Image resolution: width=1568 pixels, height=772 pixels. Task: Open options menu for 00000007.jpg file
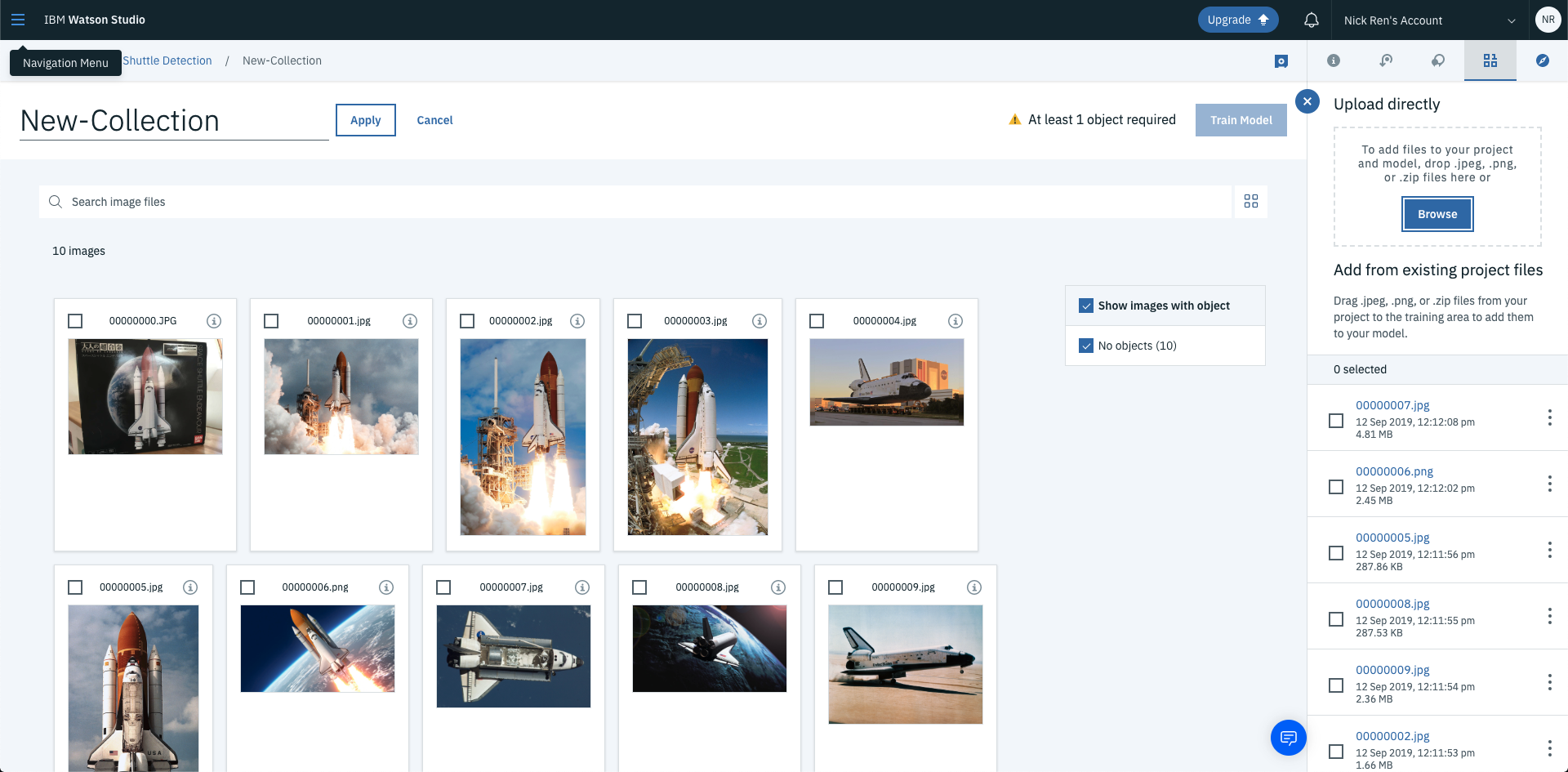[x=1549, y=417]
